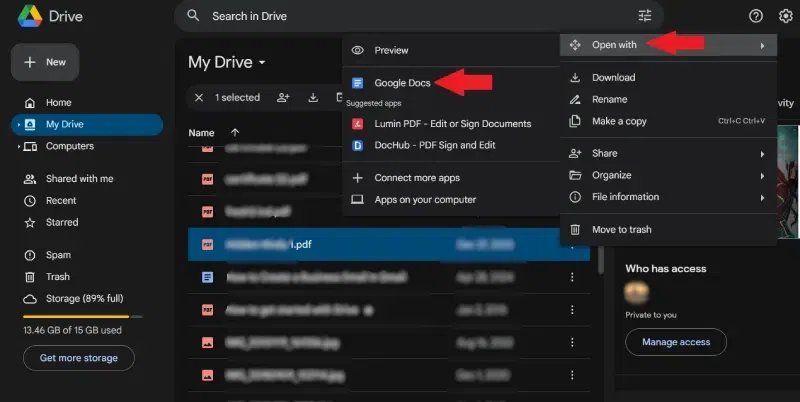Image resolution: width=800 pixels, height=402 pixels.
Task: Open Google Drive logo home
Action: 30,16
